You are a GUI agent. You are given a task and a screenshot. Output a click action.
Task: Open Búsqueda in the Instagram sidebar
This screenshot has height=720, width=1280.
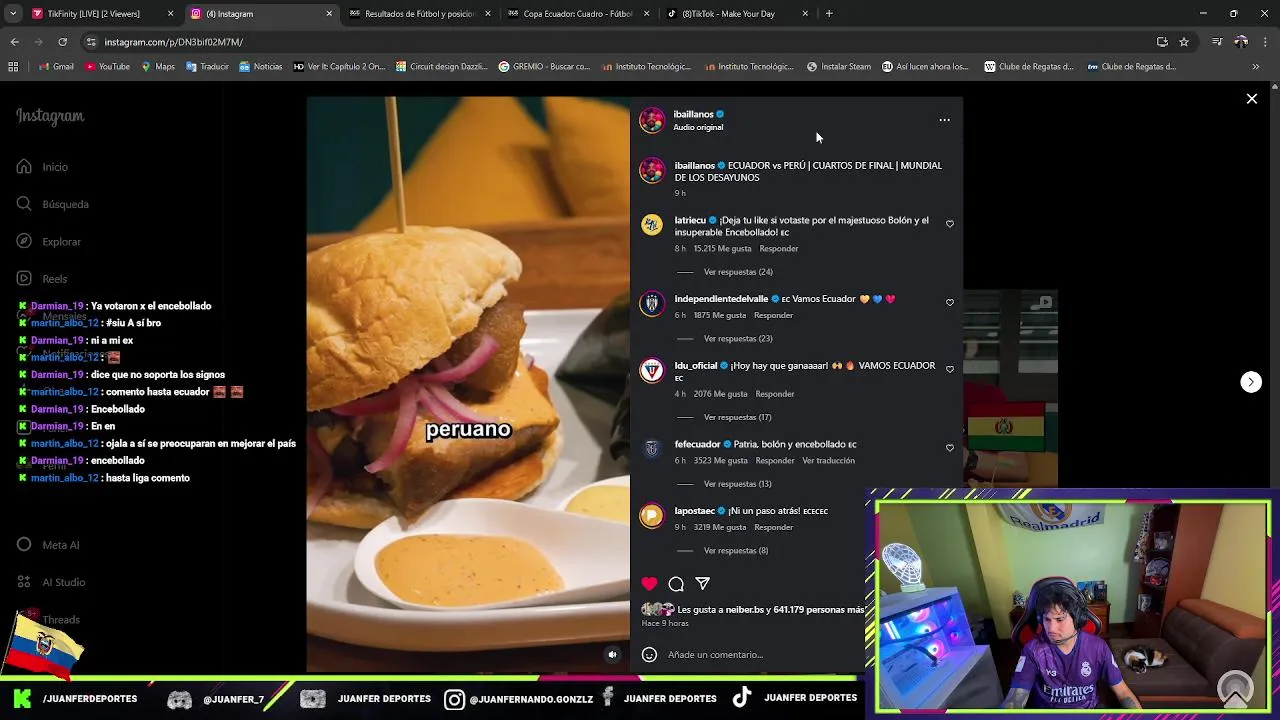[54, 204]
